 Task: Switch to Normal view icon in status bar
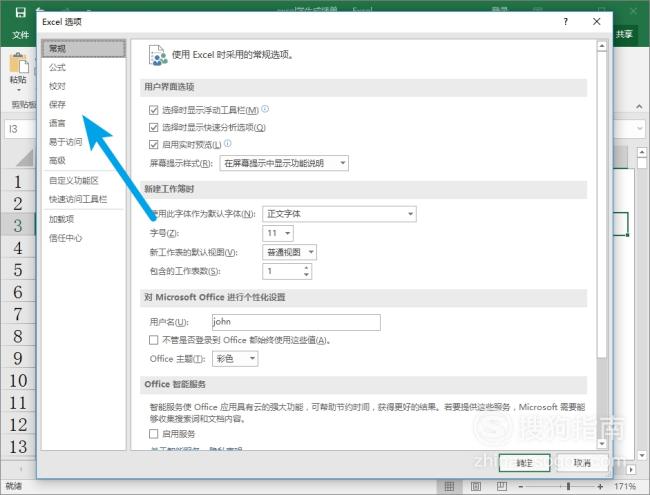pos(449,486)
